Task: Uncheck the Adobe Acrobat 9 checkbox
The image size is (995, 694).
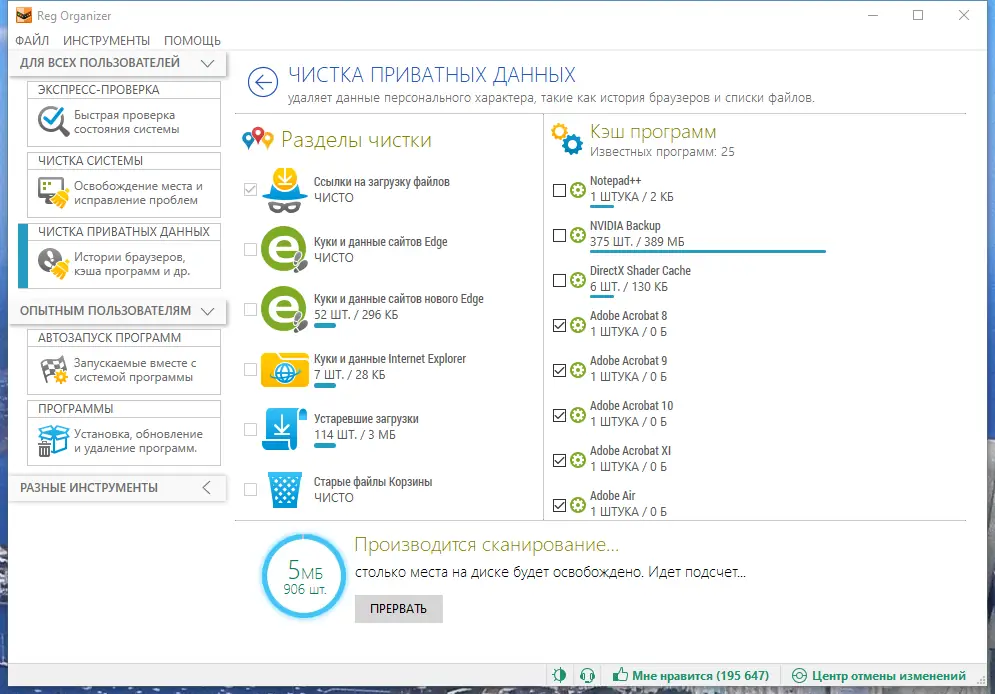Action: pos(559,370)
